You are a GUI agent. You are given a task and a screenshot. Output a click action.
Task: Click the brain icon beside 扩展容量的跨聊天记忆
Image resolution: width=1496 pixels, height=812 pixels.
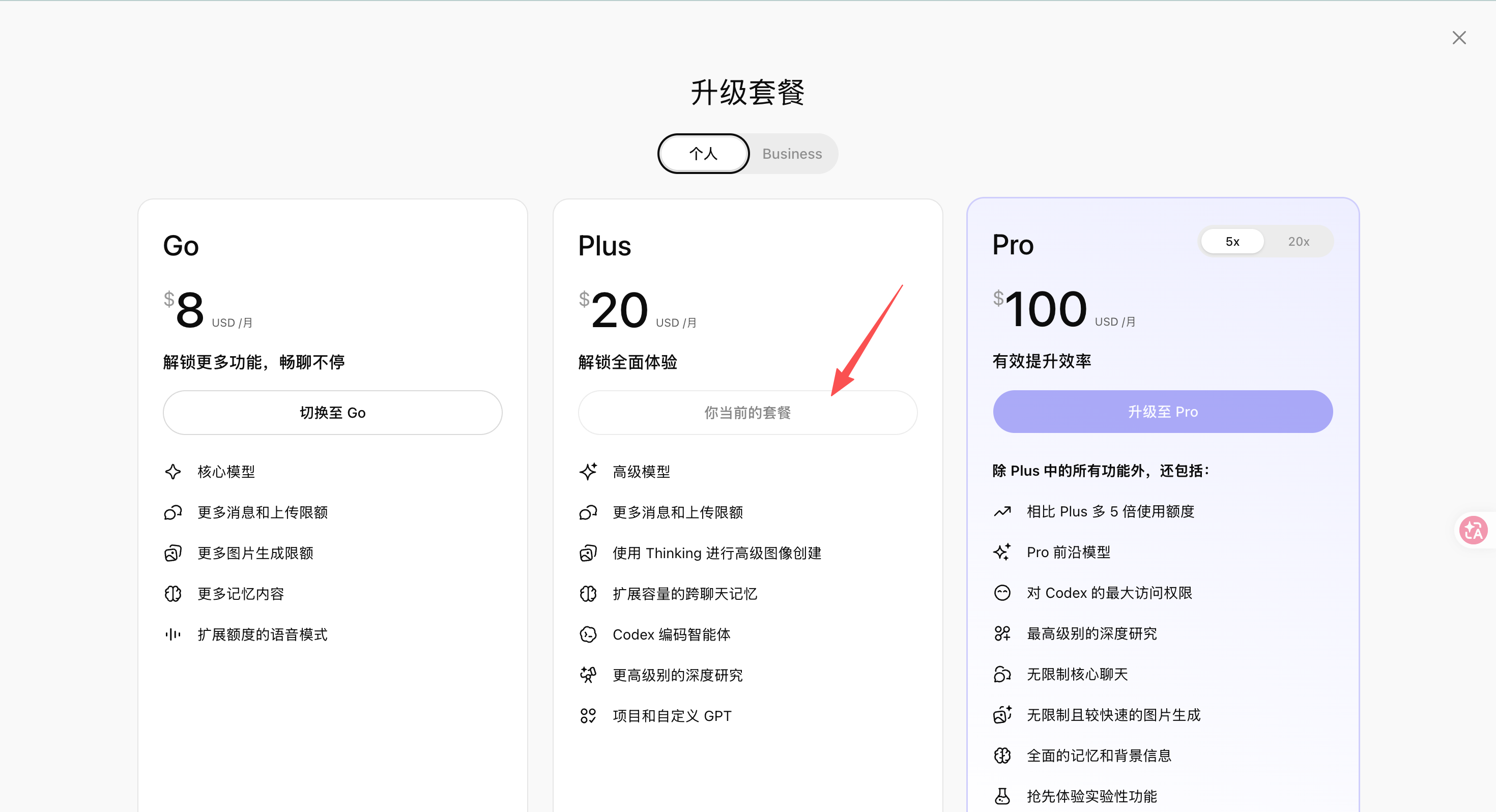[588, 594]
